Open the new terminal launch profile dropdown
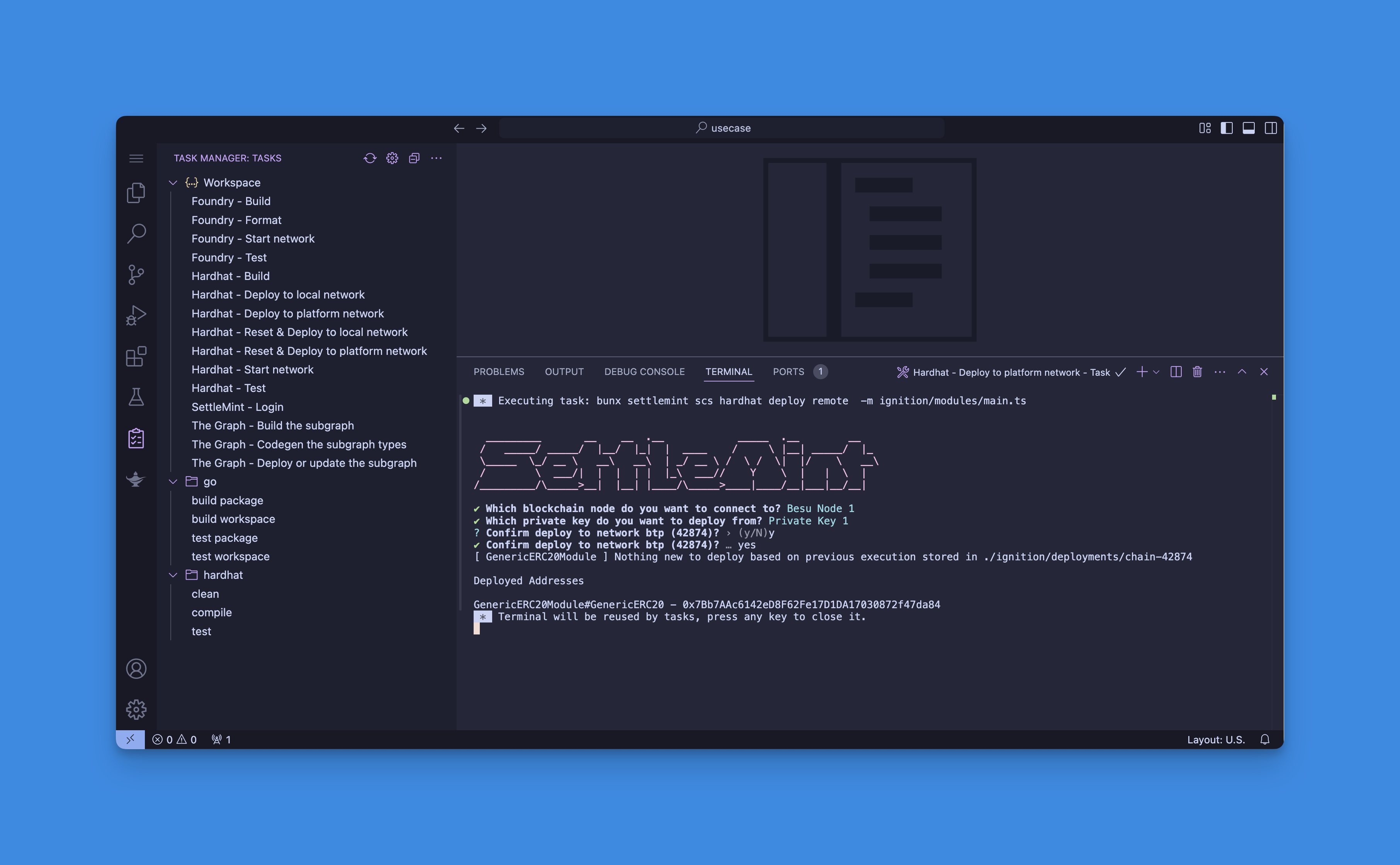The height and width of the screenshot is (865, 1400). tap(1156, 372)
